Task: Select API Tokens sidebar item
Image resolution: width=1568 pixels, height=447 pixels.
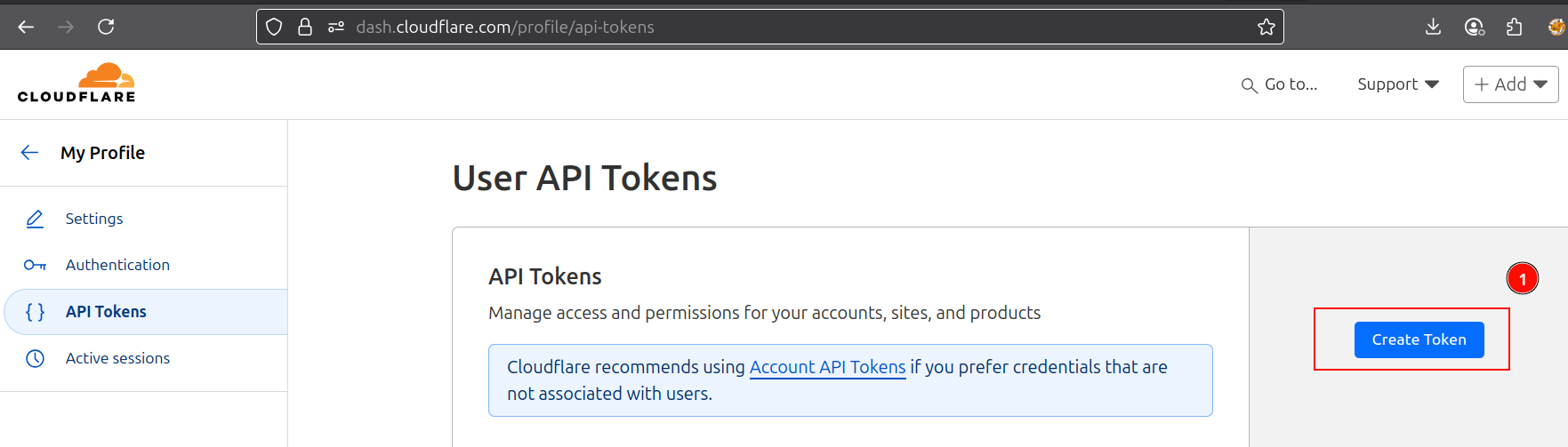Action: [x=106, y=312]
